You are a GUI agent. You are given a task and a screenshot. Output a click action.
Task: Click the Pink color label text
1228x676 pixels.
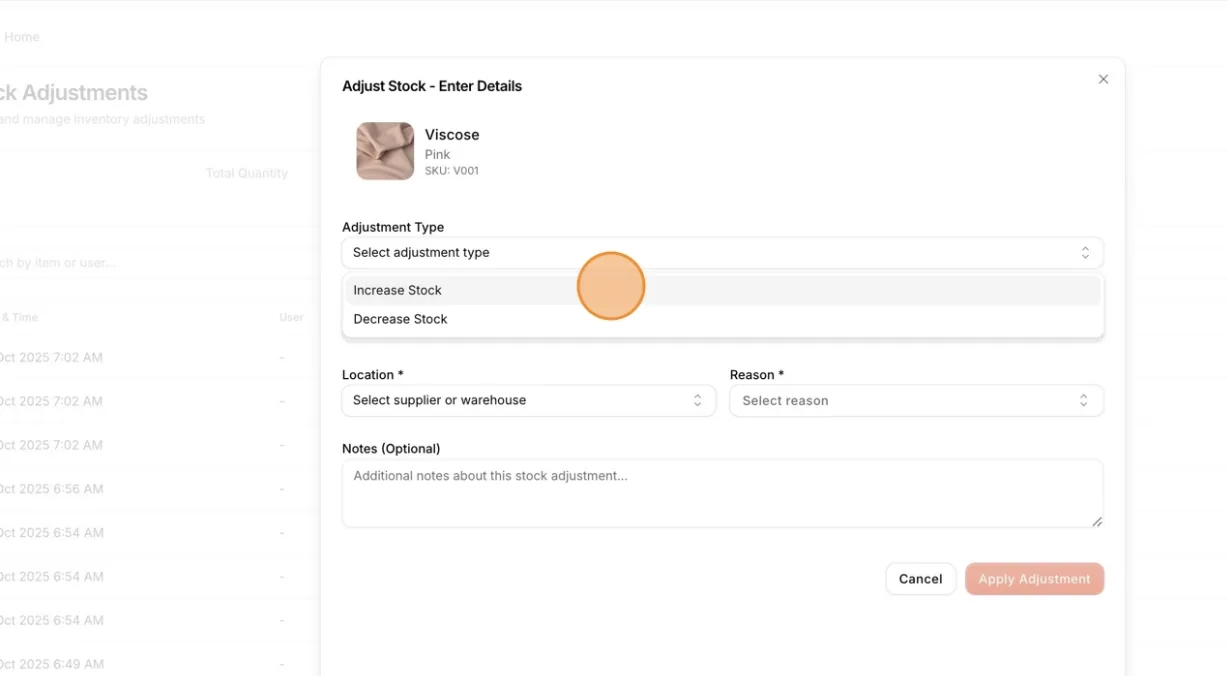(438, 154)
